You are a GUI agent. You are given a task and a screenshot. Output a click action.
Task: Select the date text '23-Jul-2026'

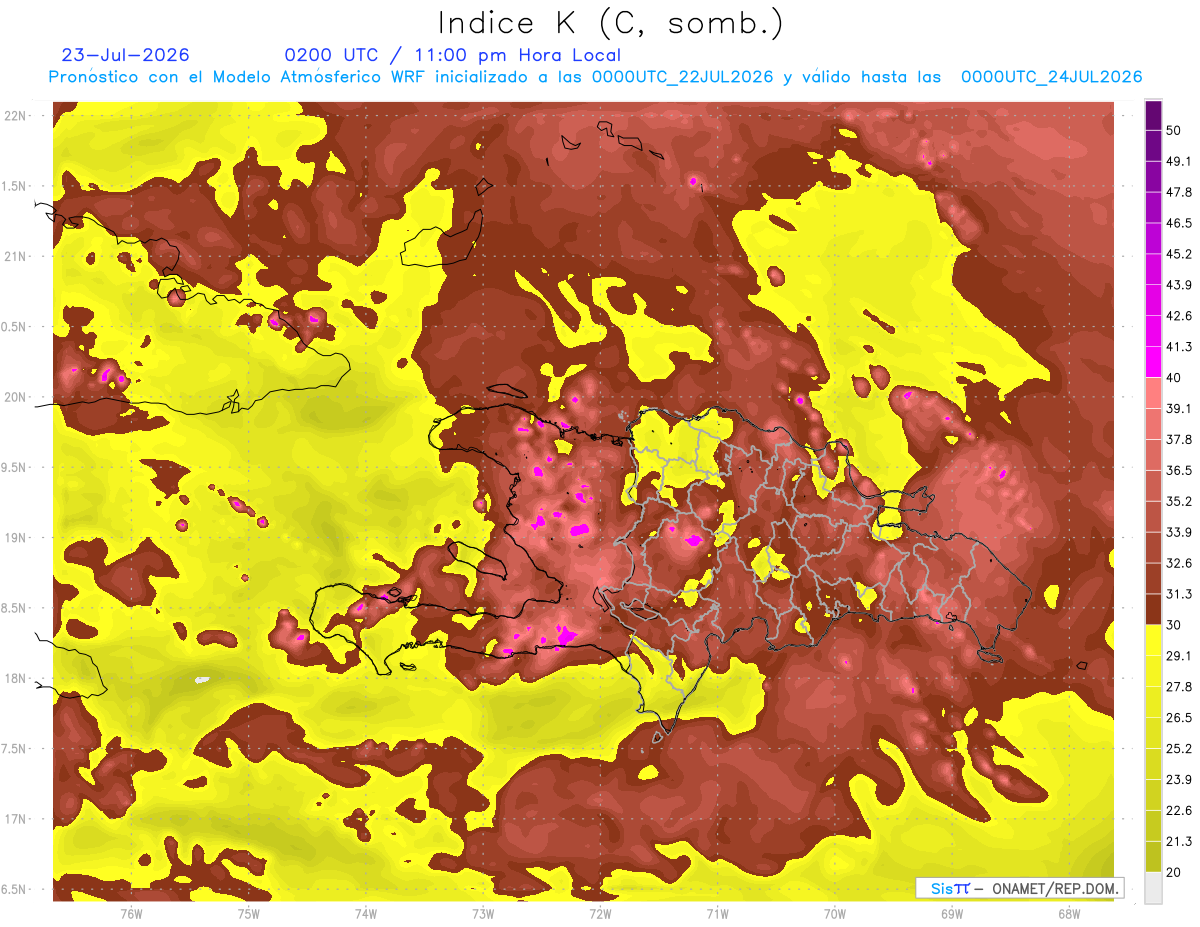click(x=125, y=55)
